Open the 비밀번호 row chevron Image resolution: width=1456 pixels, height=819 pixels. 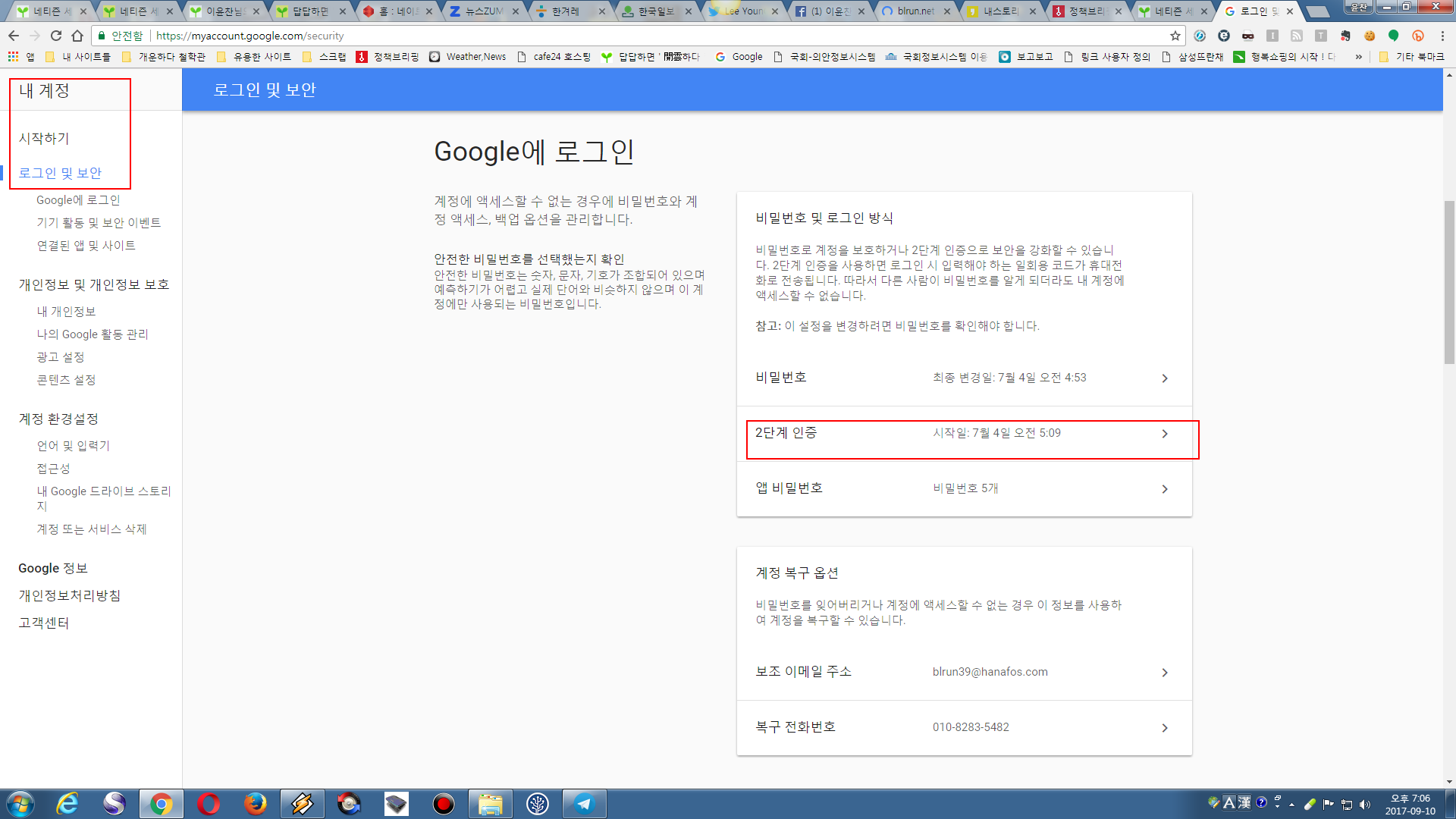(x=1165, y=378)
